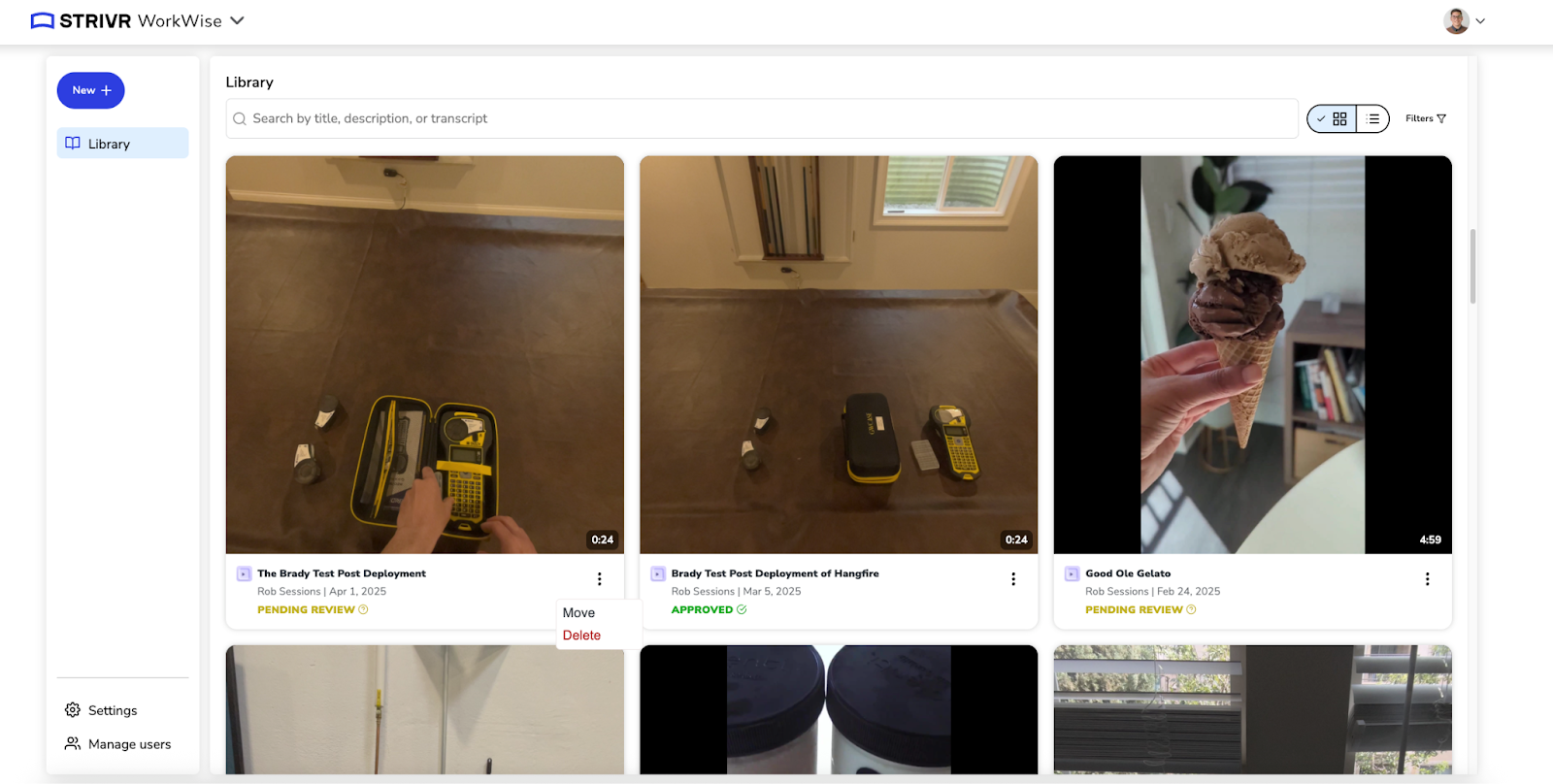This screenshot has width=1553, height=784.
Task: Click Pending Review status on Good Ole Gelato card
Action: (1140, 609)
